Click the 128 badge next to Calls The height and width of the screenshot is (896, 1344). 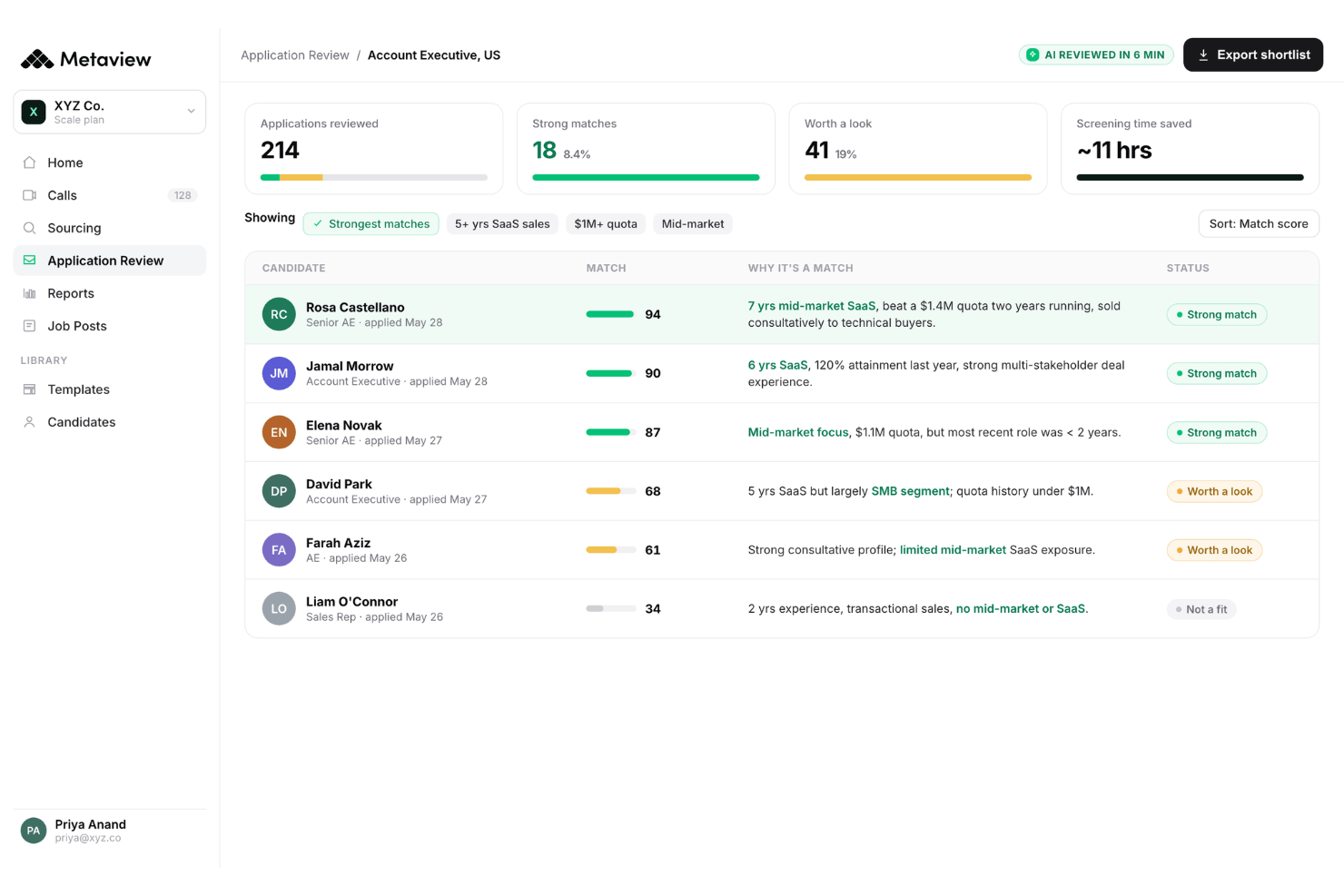pyautogui.click(x=183, y=195)
